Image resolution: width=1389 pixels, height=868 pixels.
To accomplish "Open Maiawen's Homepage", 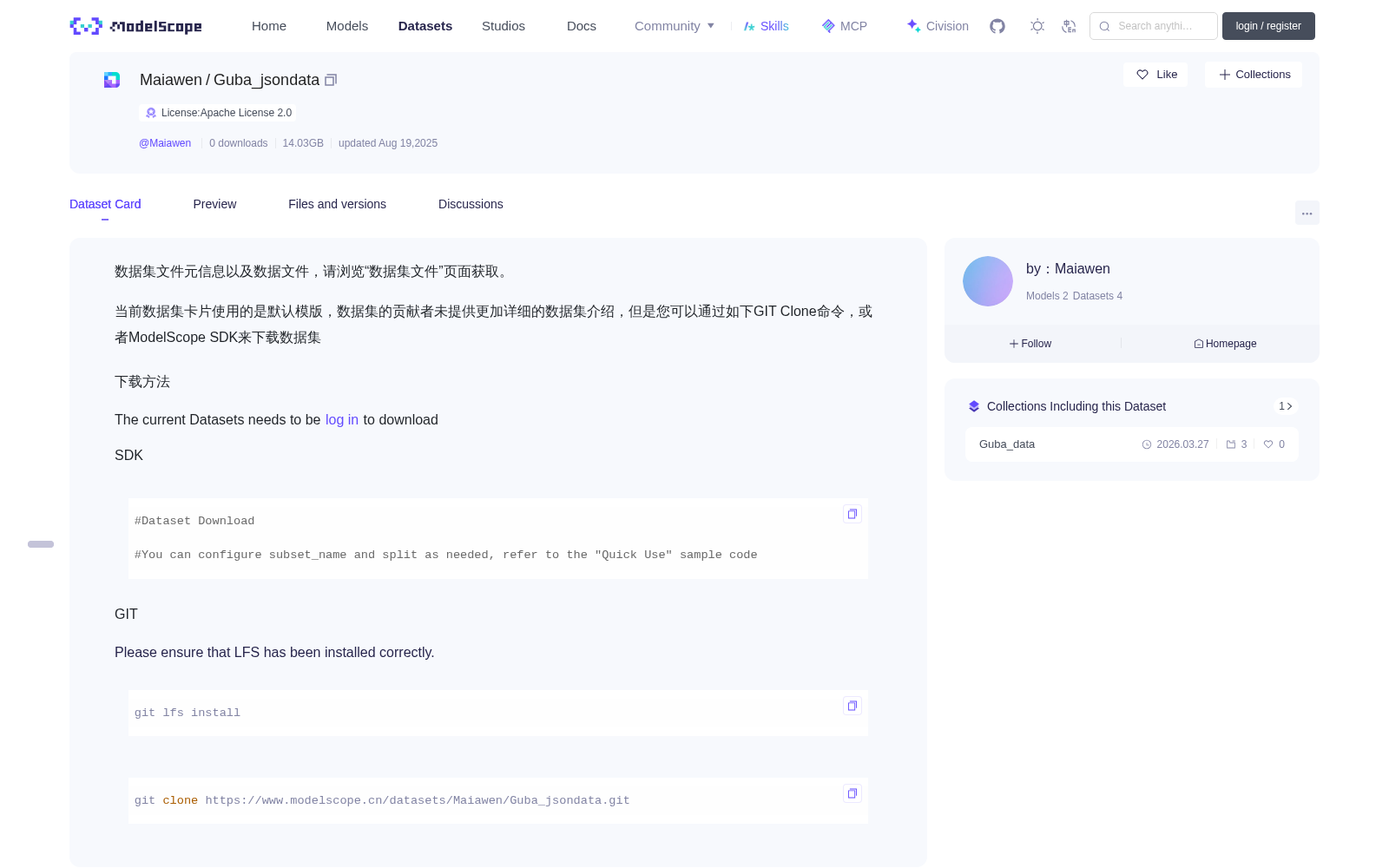I will click(x=1225, y=344).
